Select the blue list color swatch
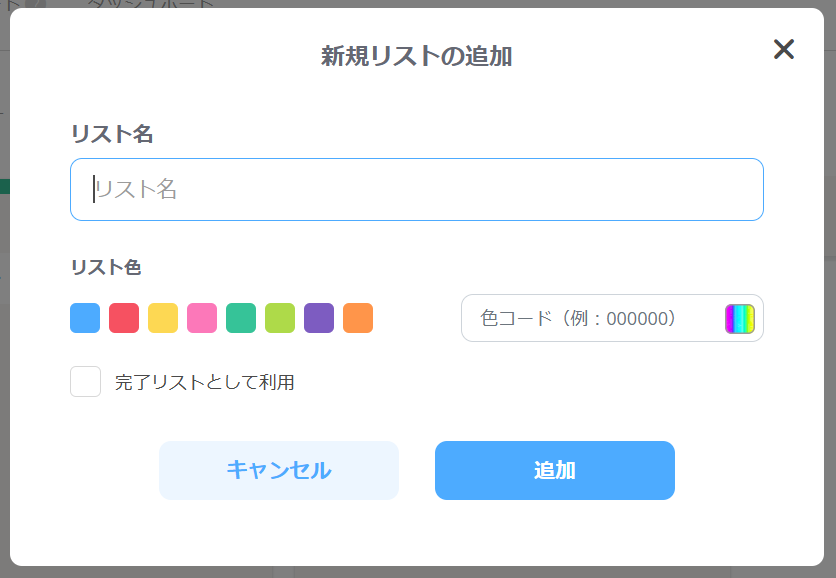Screen dimensions: 836x578 pos(85,318)
